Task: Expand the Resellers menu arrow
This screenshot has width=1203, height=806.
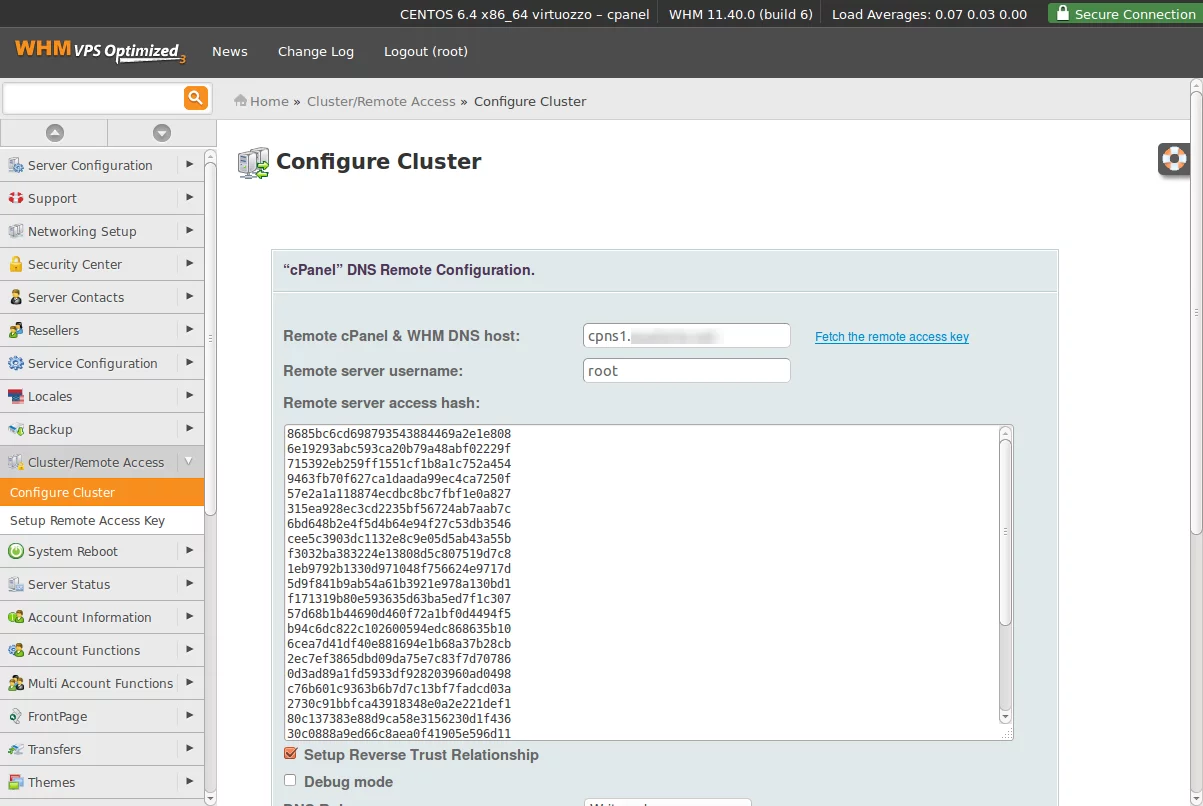Action: pyautogui.click(x=189, y=329)
